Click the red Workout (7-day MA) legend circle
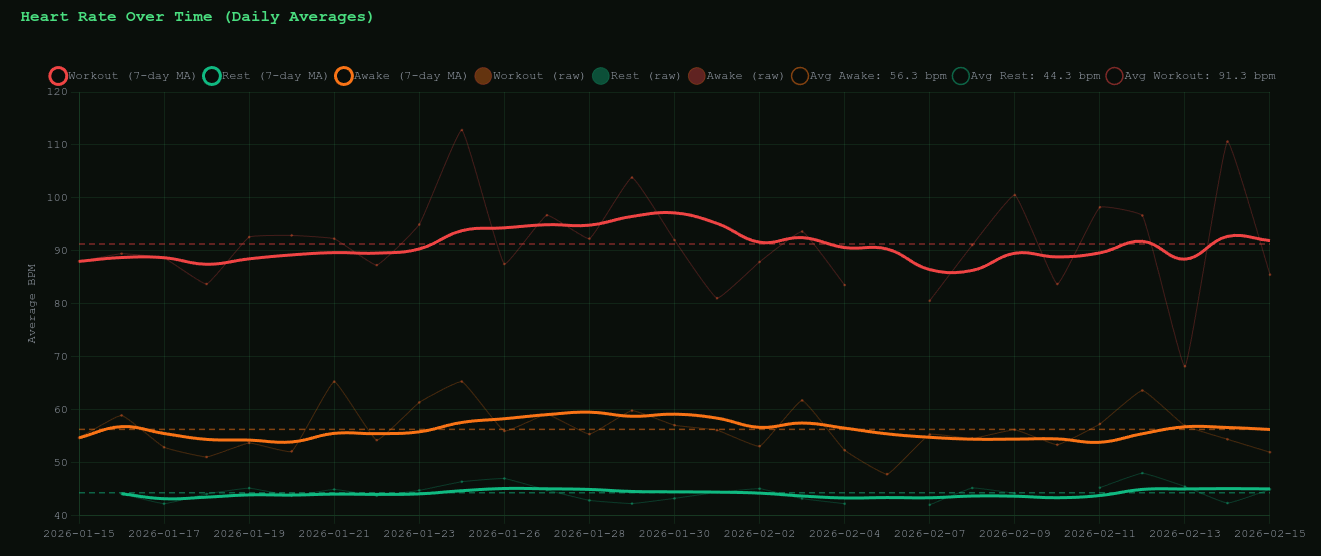Image resolution: width=1321 pixels, height=556 pixels. point(58,76)
